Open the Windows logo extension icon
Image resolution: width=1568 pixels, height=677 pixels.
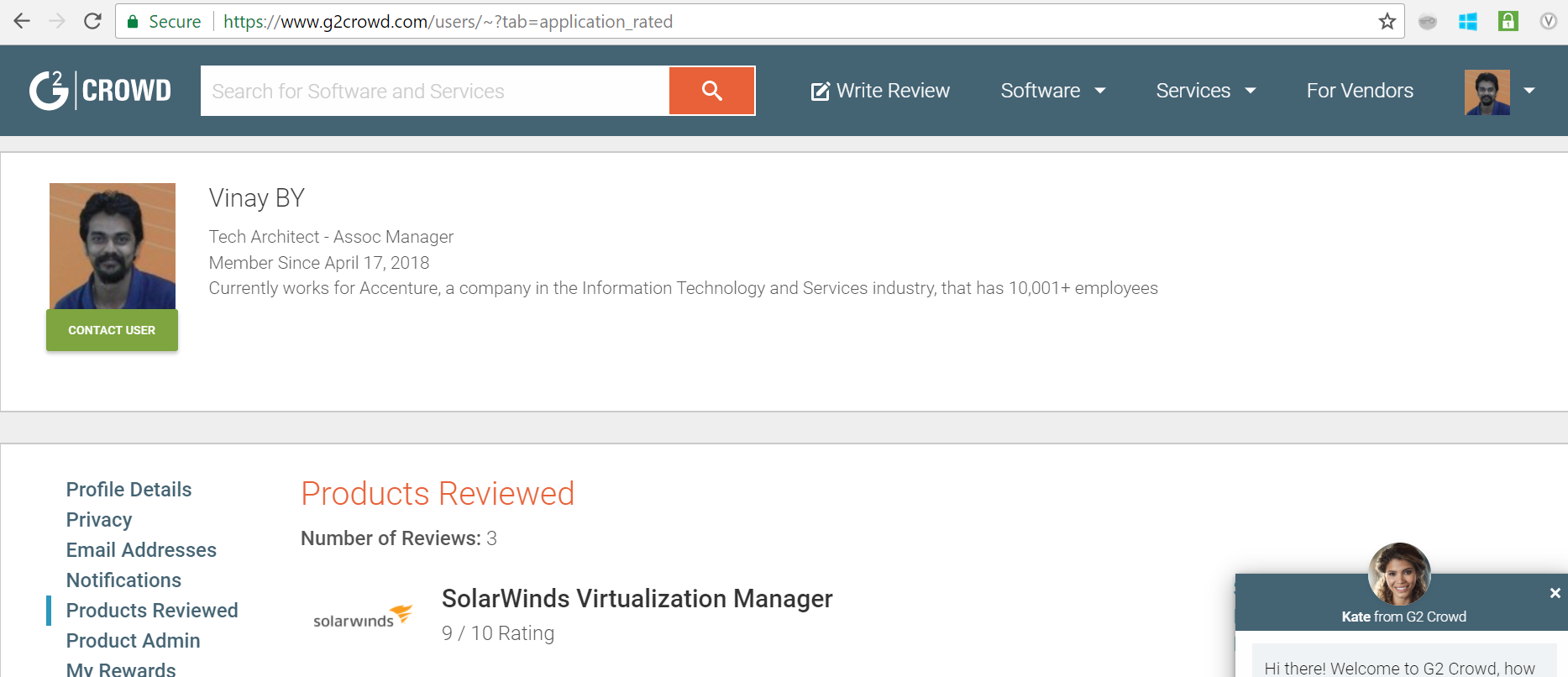click(x=1468, y=22)
